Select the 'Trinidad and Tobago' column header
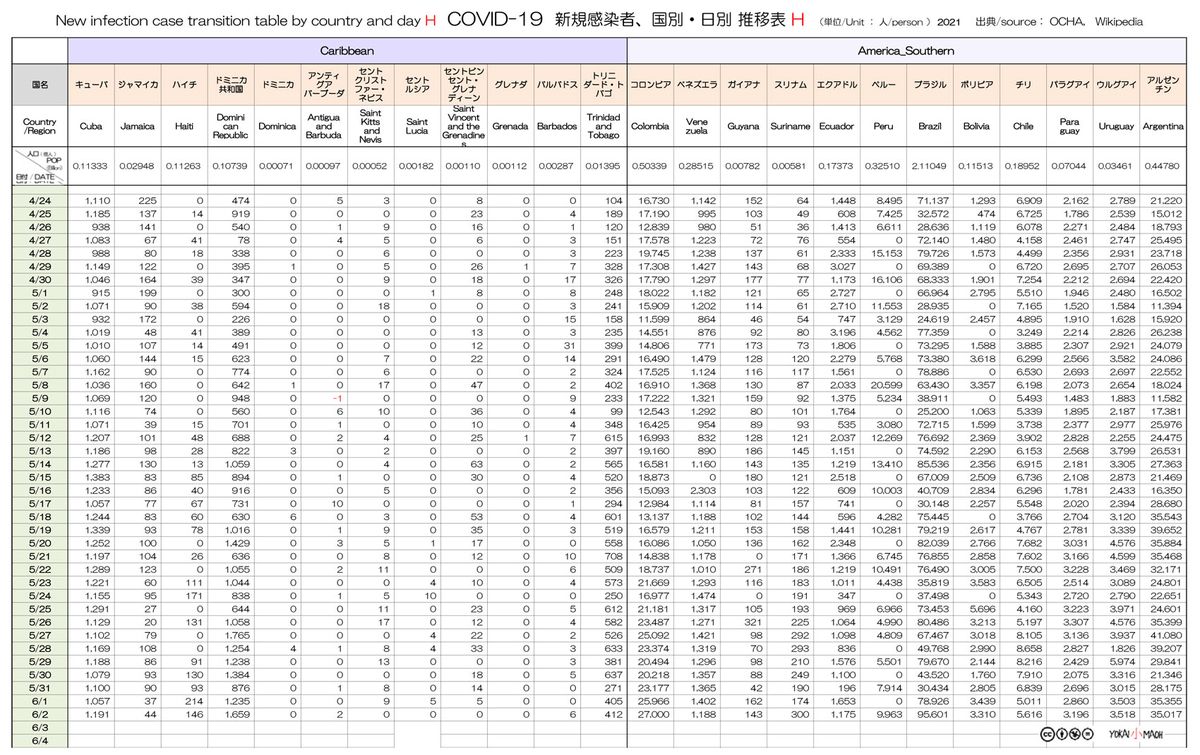The height and width of the screenshot is (755, 1200). click(604, 127)
